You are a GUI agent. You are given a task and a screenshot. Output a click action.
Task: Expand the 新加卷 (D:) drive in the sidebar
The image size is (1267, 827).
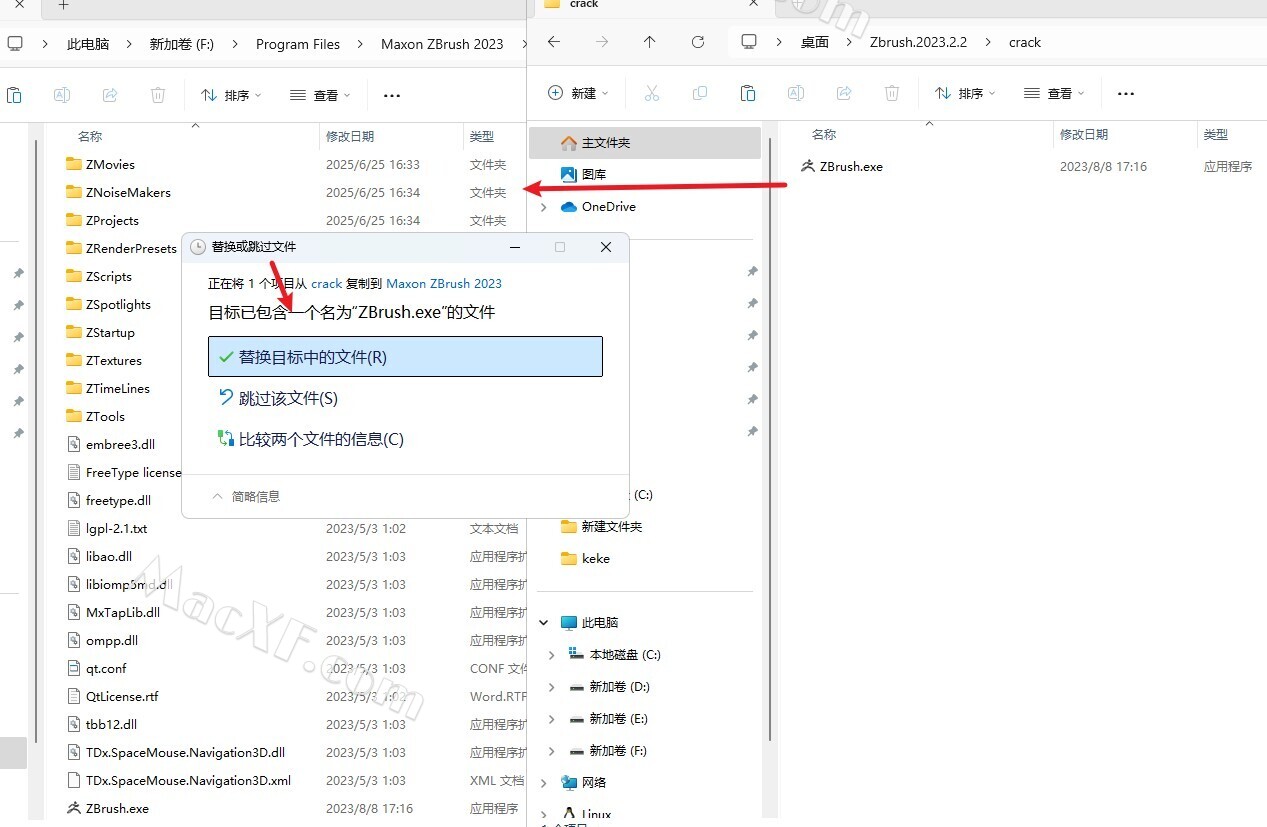(552, 687)
